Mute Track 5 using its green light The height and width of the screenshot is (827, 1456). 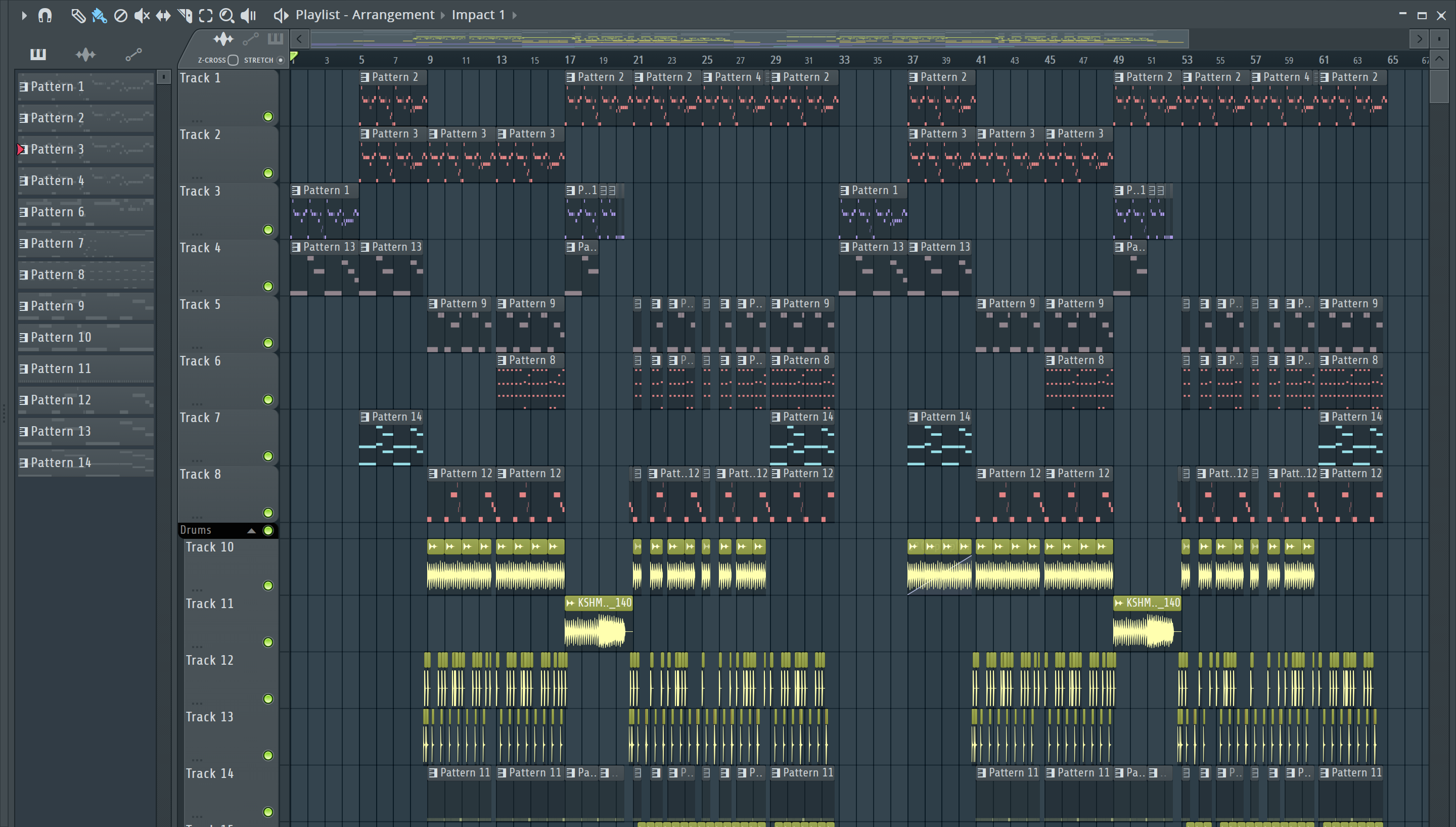pyautogui.click(x=268, y=343)
